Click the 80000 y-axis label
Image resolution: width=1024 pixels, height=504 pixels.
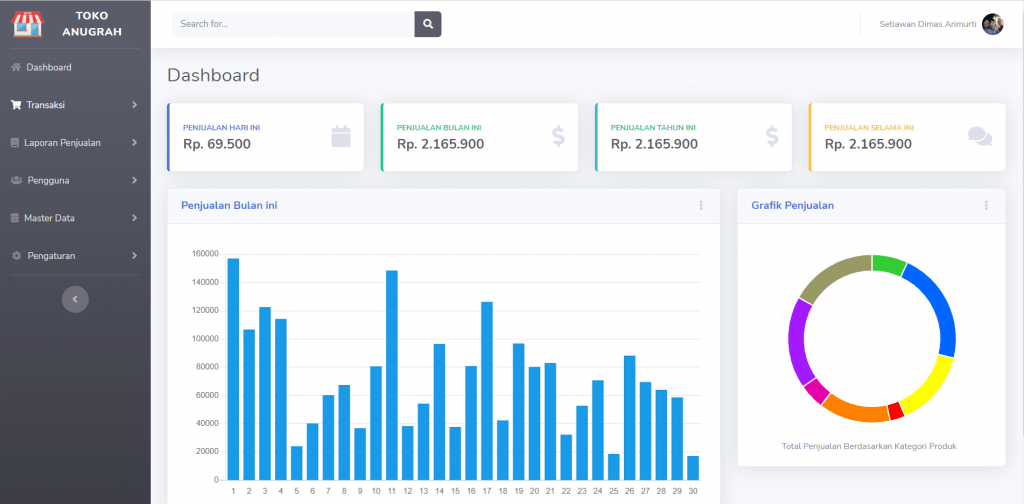tap(208, 367)
